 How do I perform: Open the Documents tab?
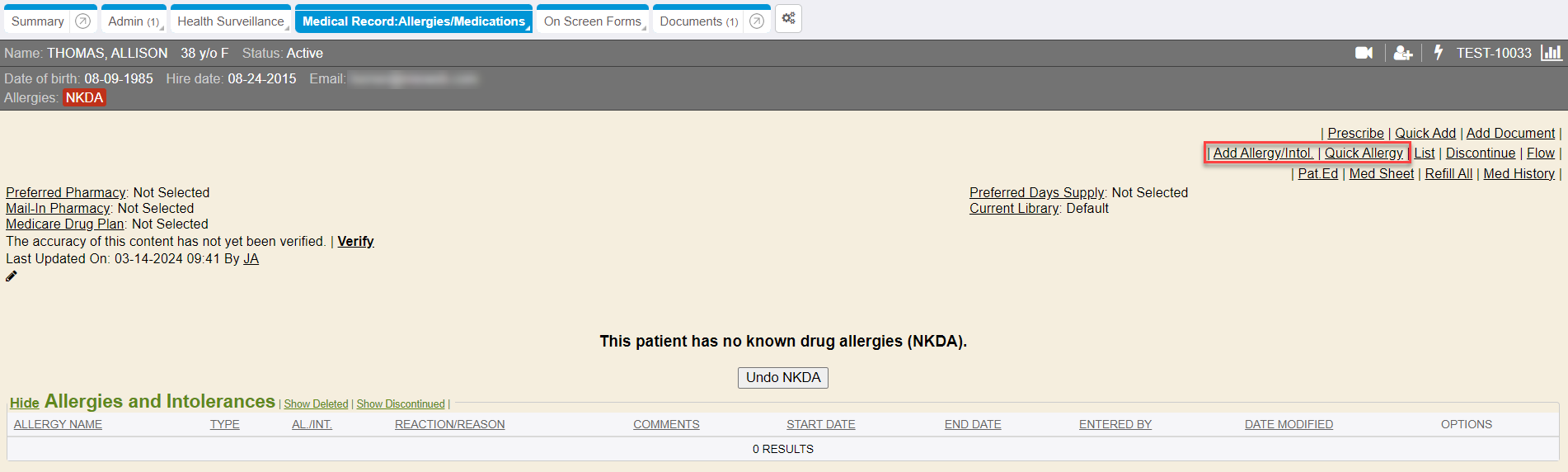click(x=691, y=21)
